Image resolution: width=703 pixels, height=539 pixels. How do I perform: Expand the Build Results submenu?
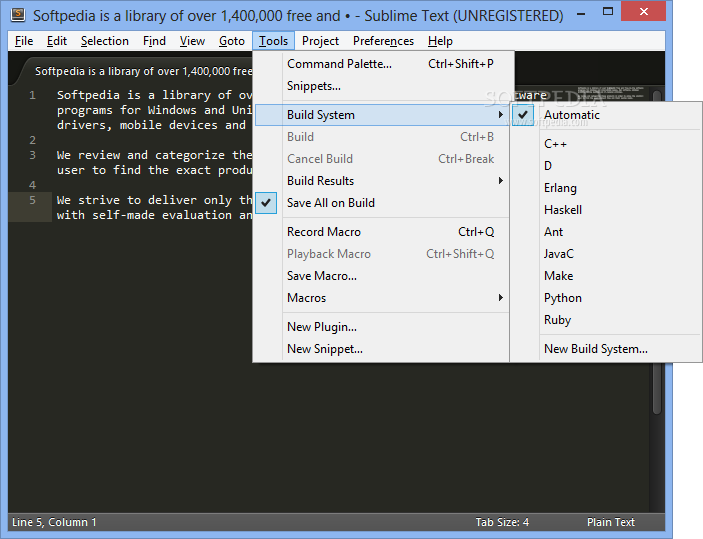coord(382,181)
